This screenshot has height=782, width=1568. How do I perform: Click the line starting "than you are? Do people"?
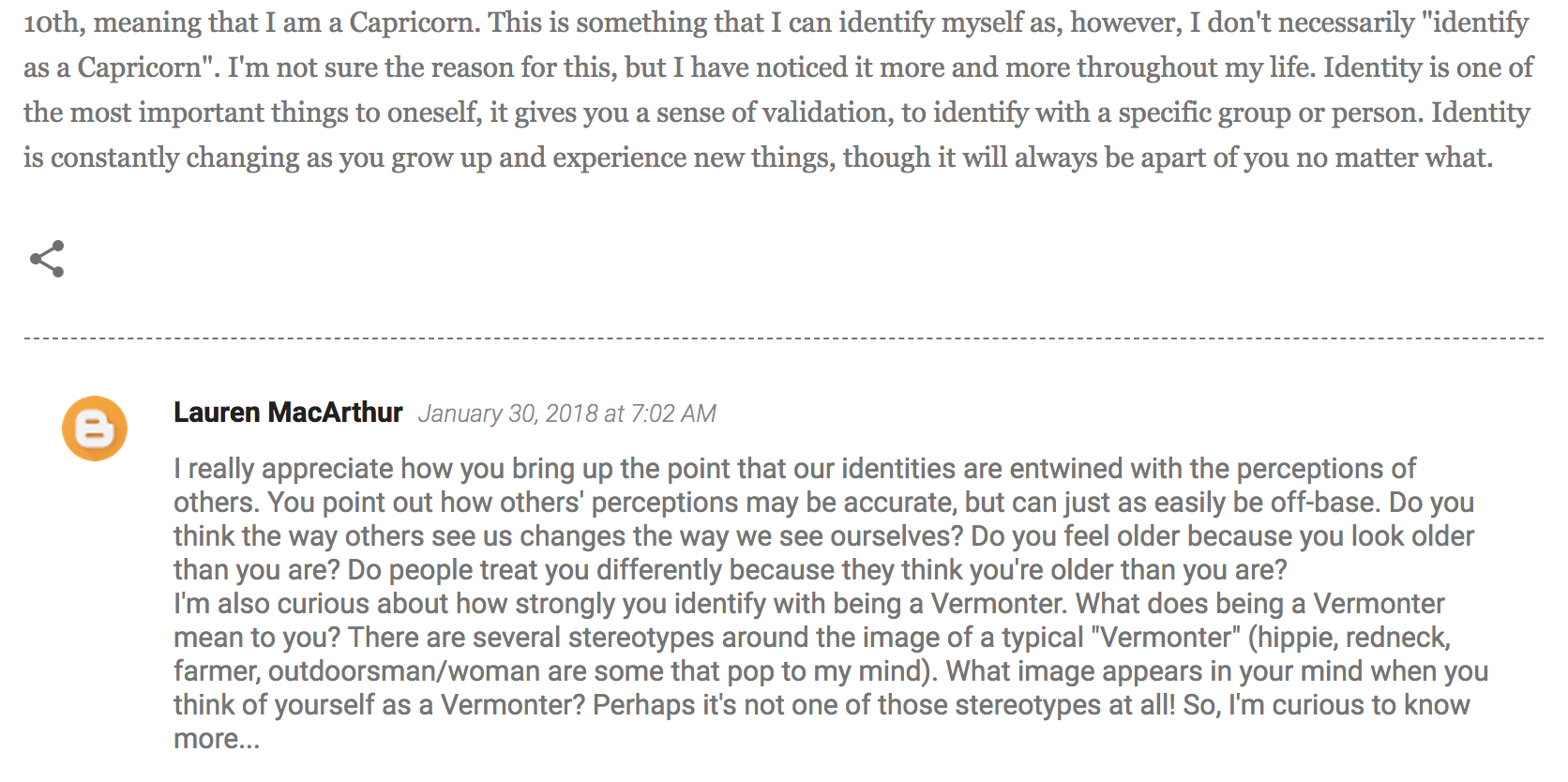click(731, 570)
